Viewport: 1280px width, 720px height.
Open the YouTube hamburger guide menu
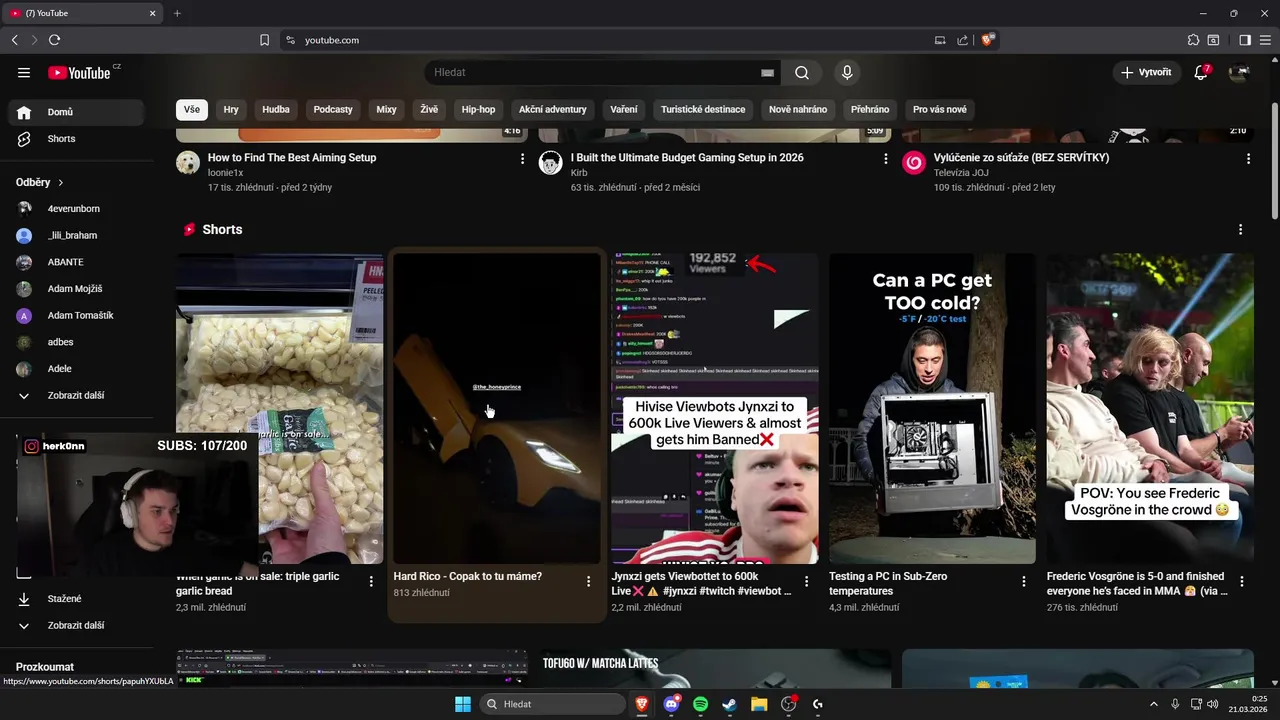click(x=24, y=72)
